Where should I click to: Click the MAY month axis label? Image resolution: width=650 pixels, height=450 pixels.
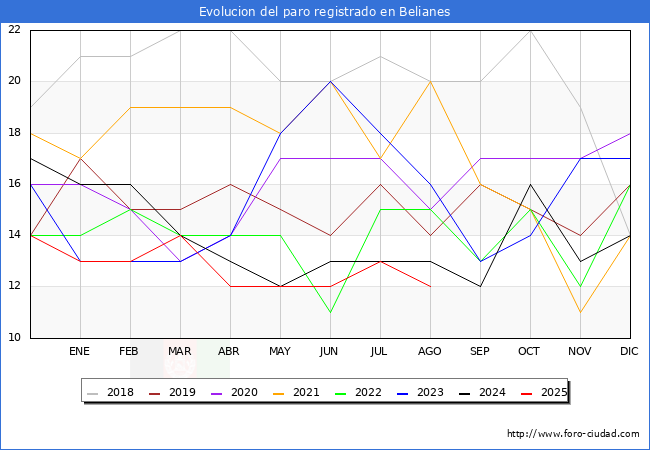280,351
